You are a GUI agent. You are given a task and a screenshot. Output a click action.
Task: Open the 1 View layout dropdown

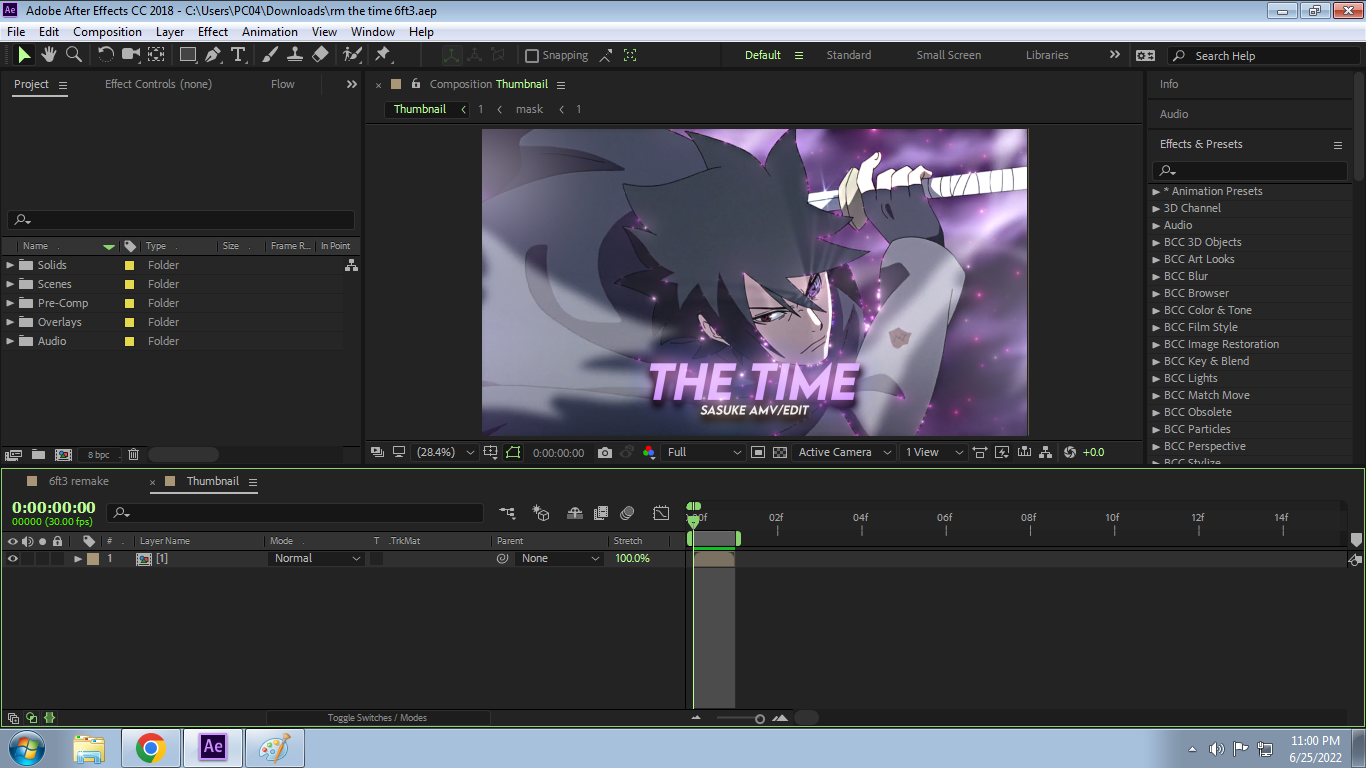click(x=933, y=452)
